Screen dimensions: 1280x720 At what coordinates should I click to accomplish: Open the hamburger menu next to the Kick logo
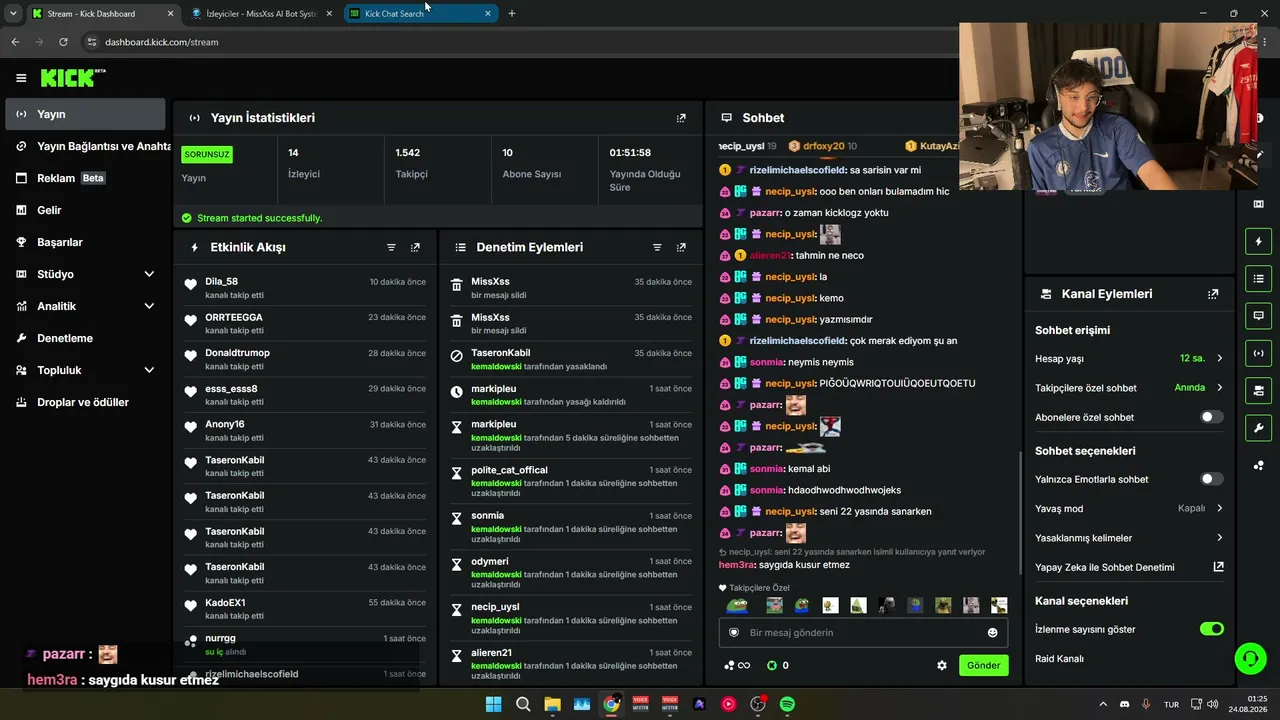point(21,78)
